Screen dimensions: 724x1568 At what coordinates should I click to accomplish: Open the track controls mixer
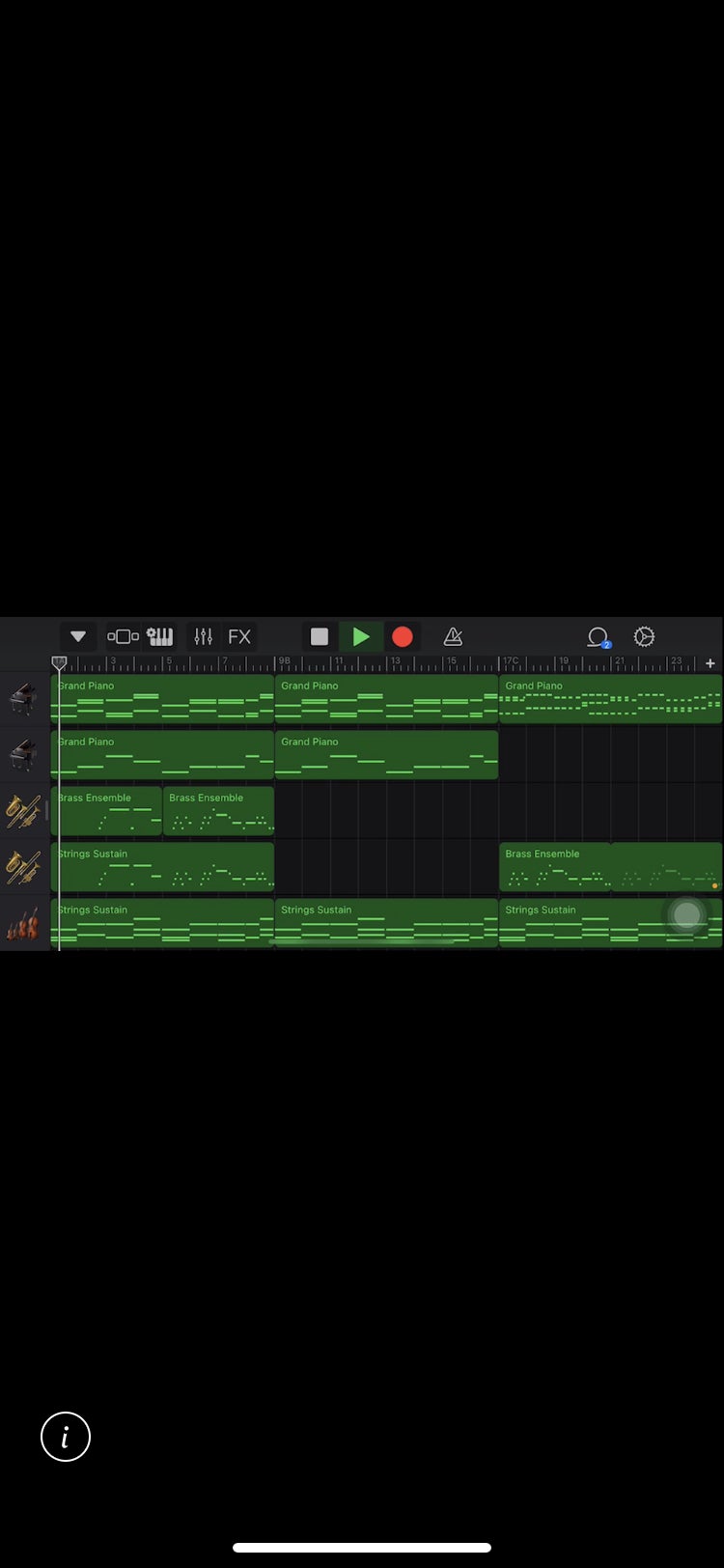[x=203, y=636]
